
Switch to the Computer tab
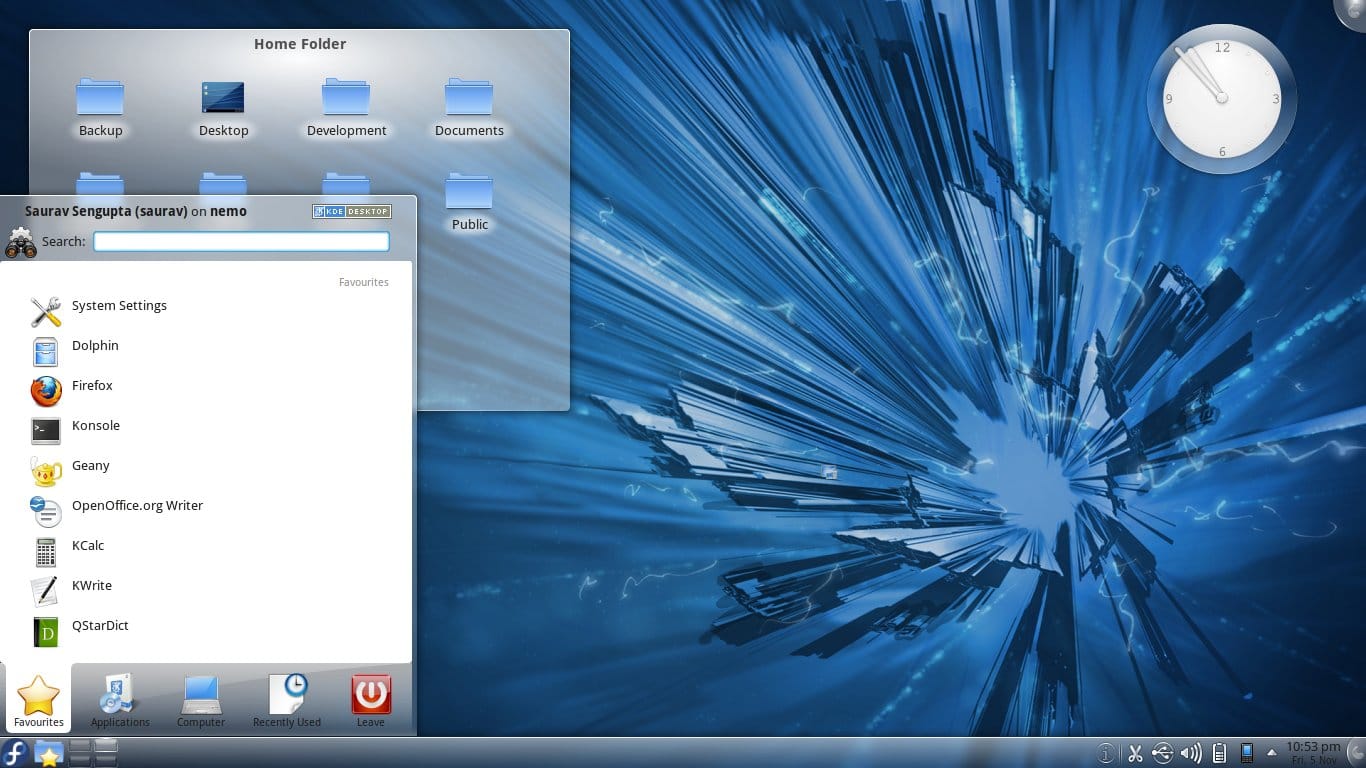[201, 700]
